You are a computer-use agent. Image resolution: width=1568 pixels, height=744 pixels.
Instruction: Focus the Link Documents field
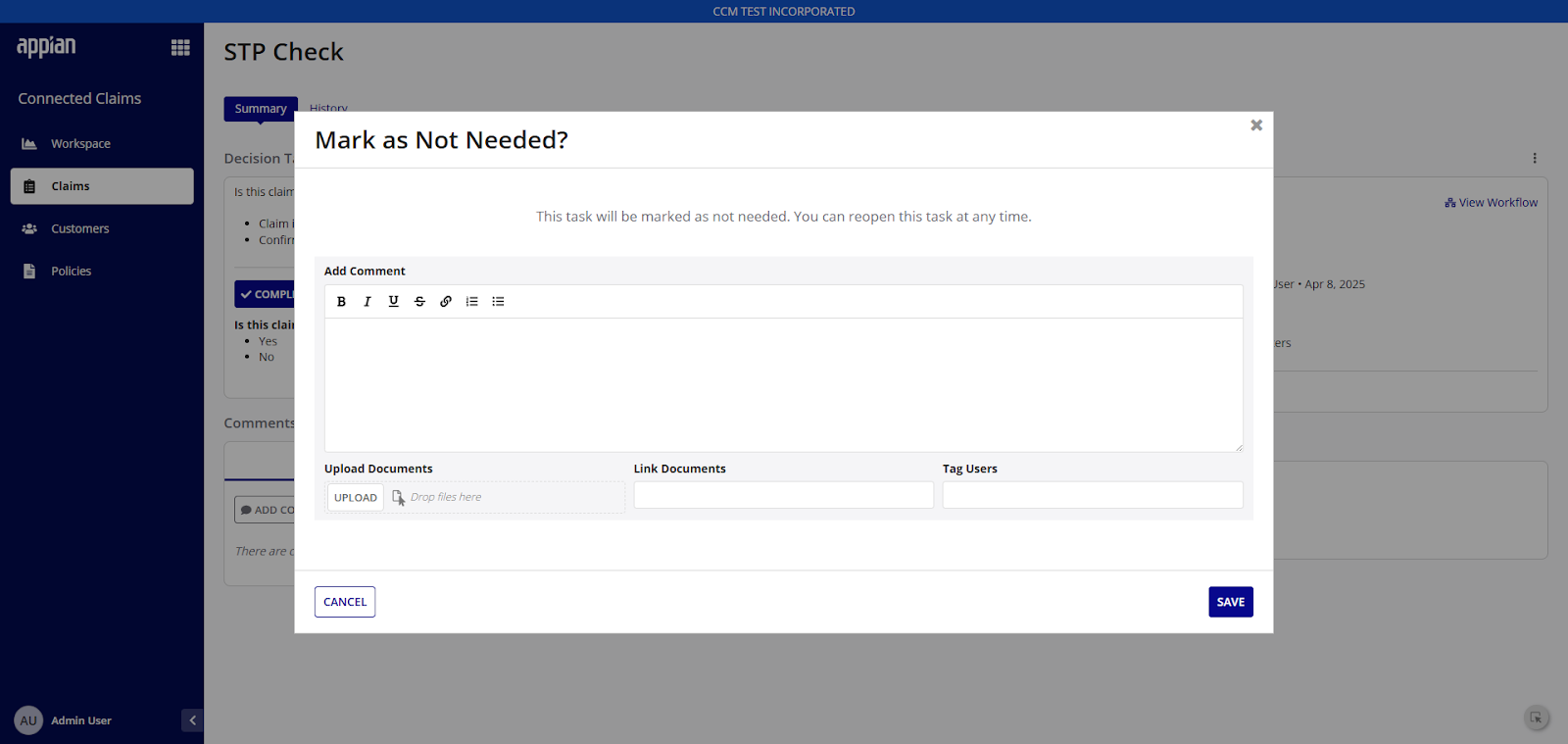click(x=784, y=495)
